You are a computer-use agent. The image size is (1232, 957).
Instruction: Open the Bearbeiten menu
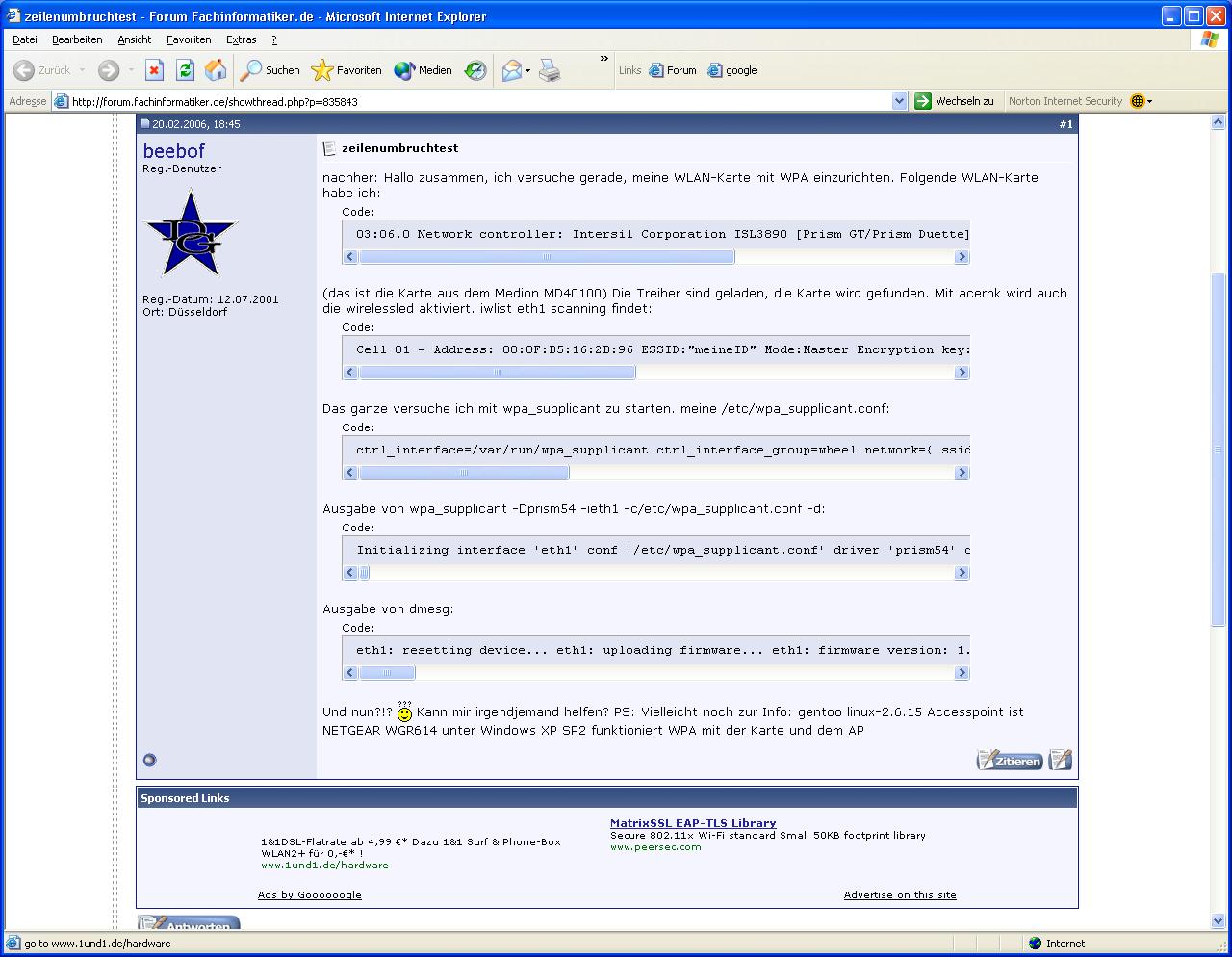click(77, 39)
